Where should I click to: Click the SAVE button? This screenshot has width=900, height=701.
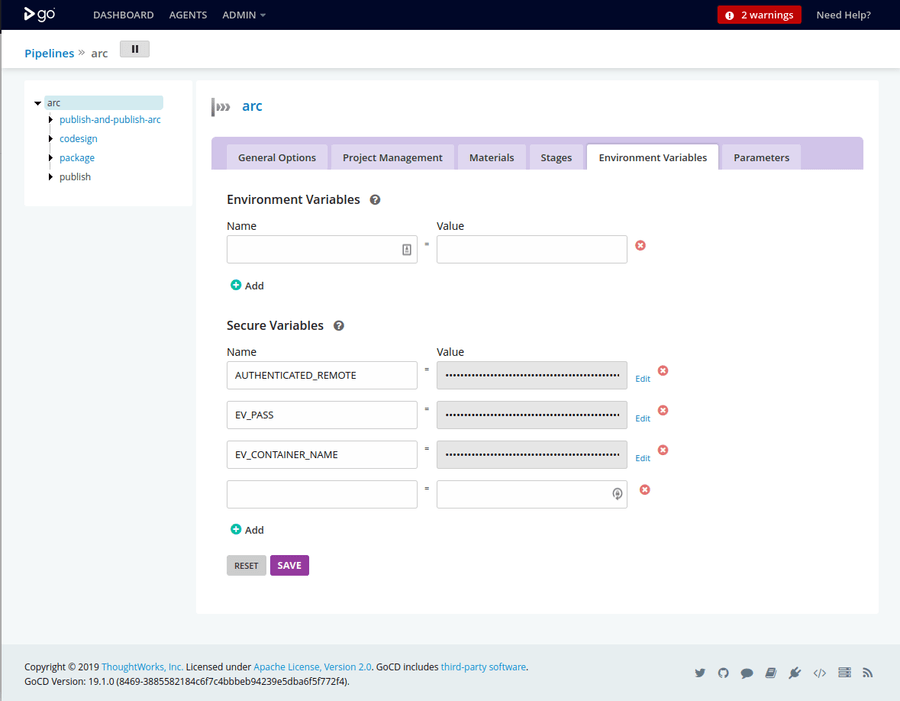pyautogui.click(x=289, y=565)
